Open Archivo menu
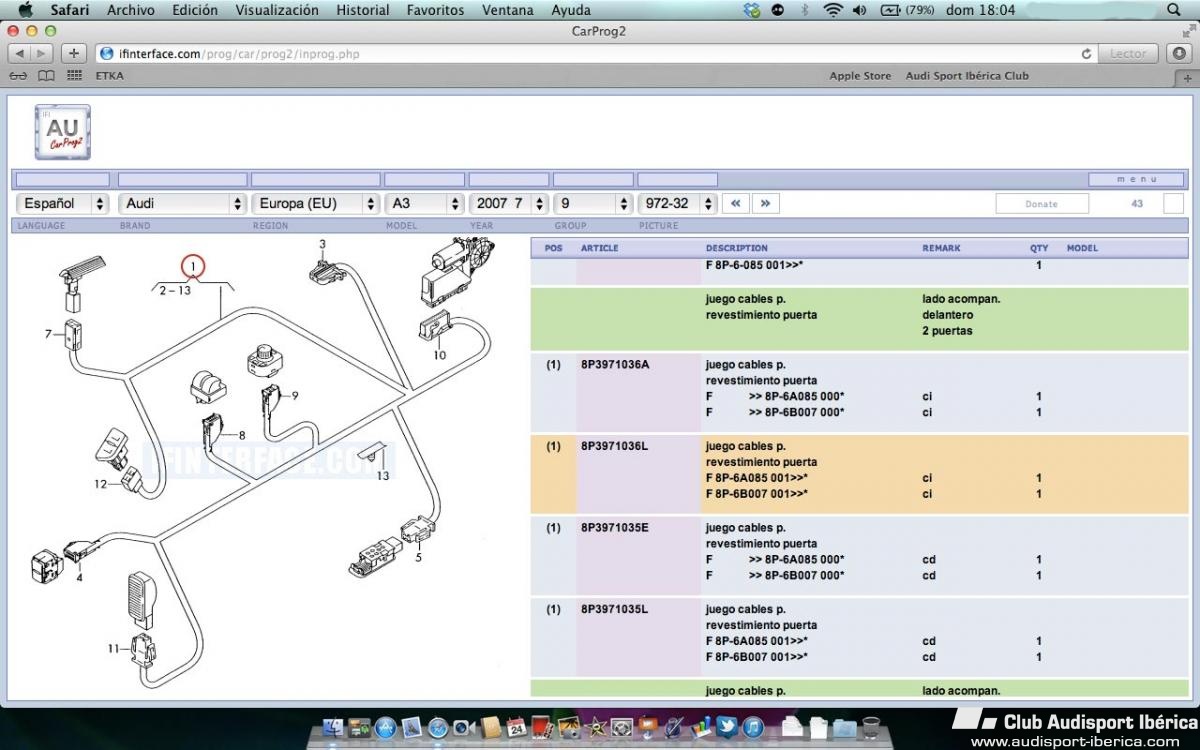1200x750 pixels. coord(131,10)
